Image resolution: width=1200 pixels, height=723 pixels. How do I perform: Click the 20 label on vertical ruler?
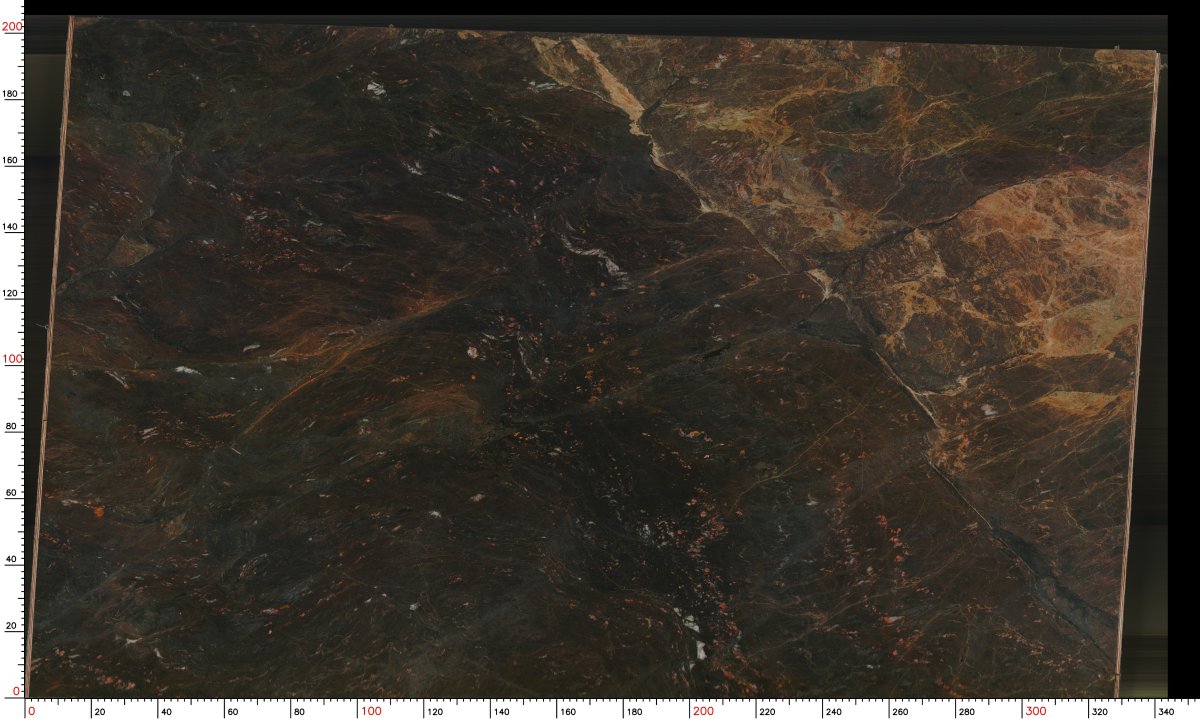[12, 626]
